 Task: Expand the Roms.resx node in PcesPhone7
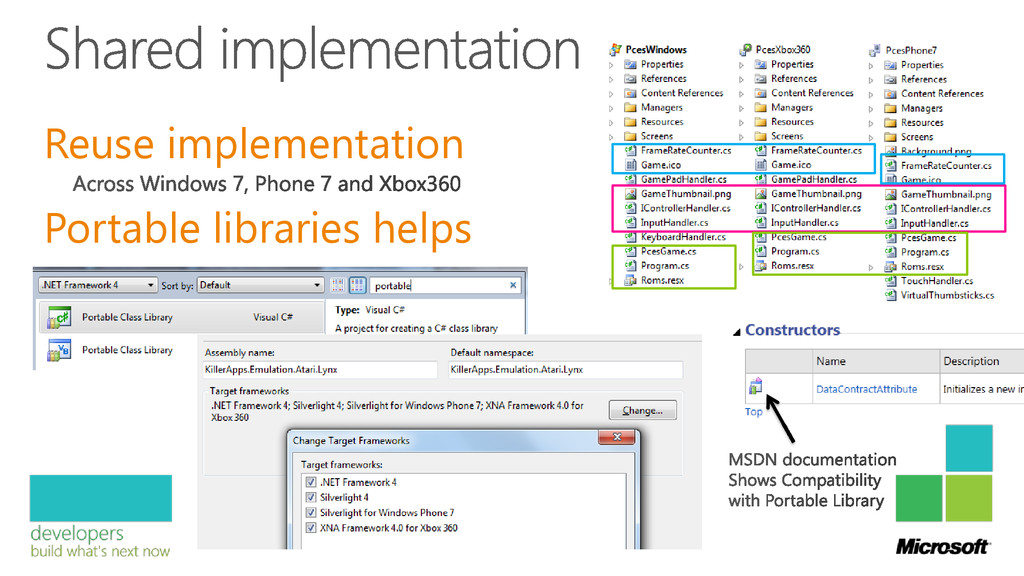point(871,267)
